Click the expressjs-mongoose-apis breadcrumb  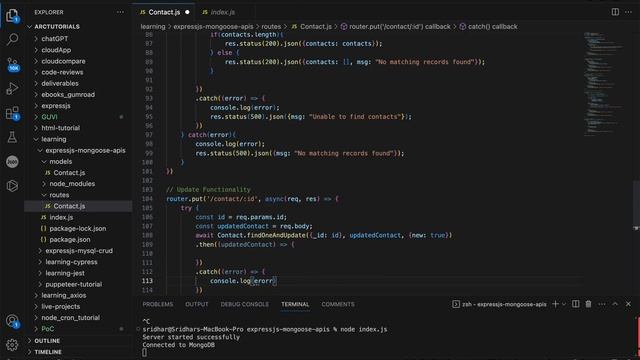(213, 27)
